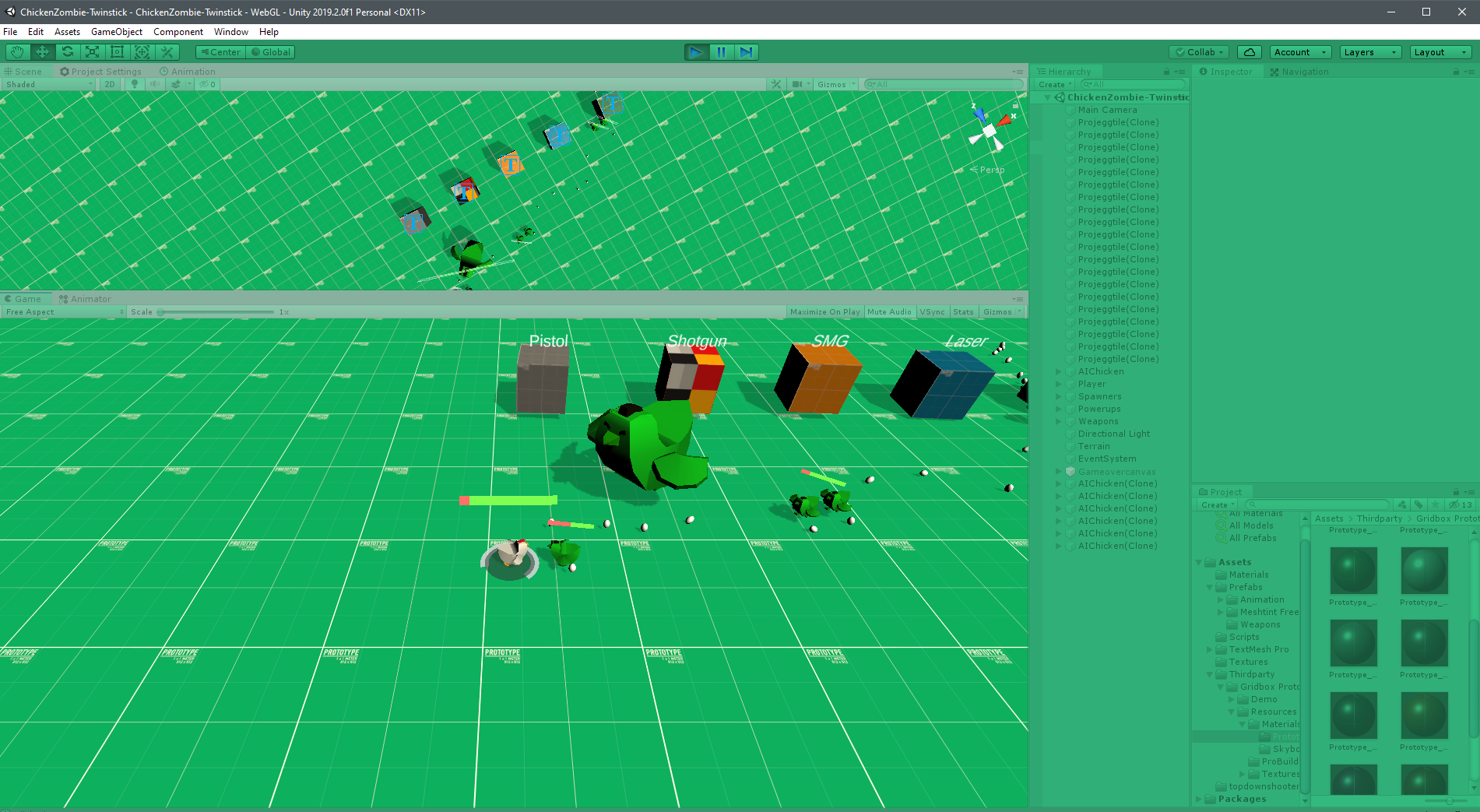Click Hierarchy Create button

click(x=1055, y=84)
